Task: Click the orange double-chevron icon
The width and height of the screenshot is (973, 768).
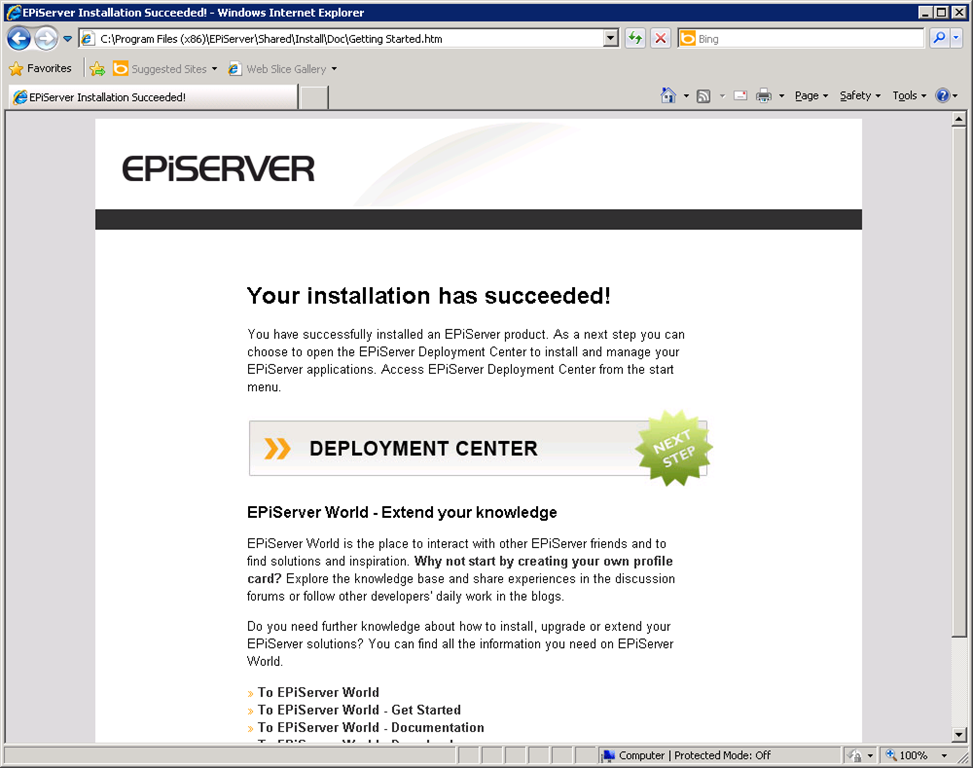Action: click(x=277, y=449)
